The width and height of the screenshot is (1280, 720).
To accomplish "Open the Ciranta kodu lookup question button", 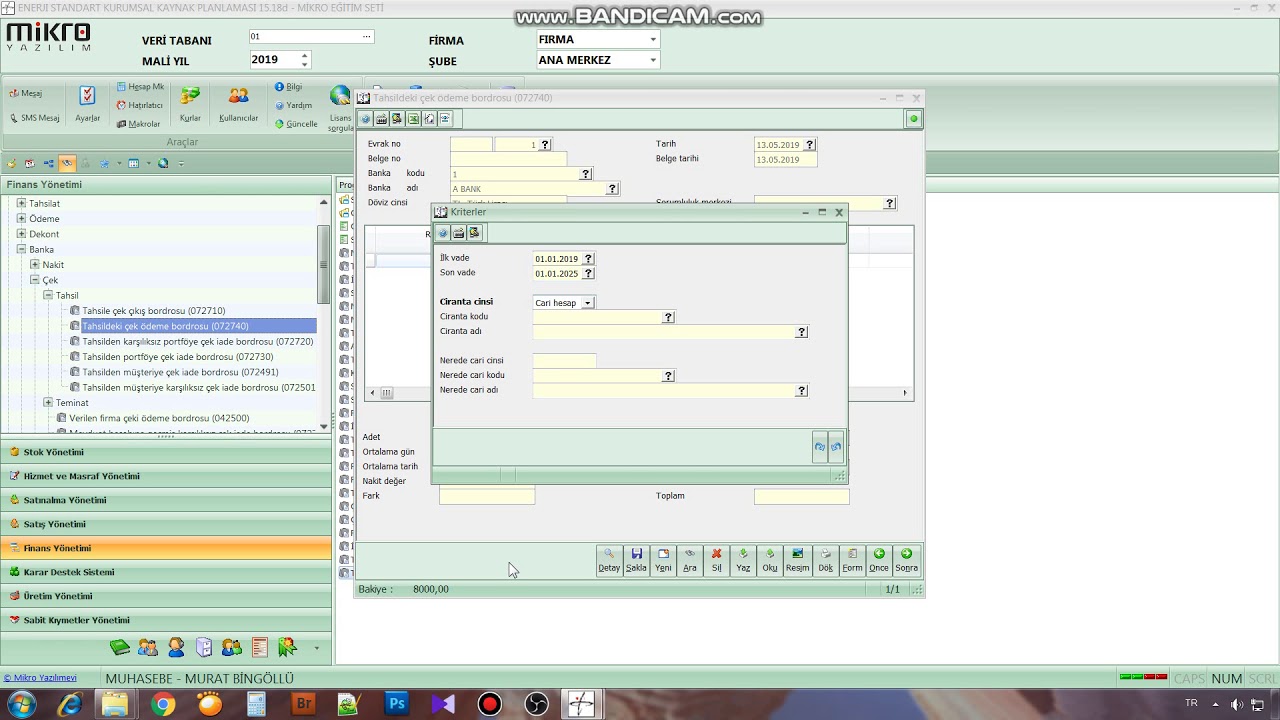I will [x=668, y=317].
